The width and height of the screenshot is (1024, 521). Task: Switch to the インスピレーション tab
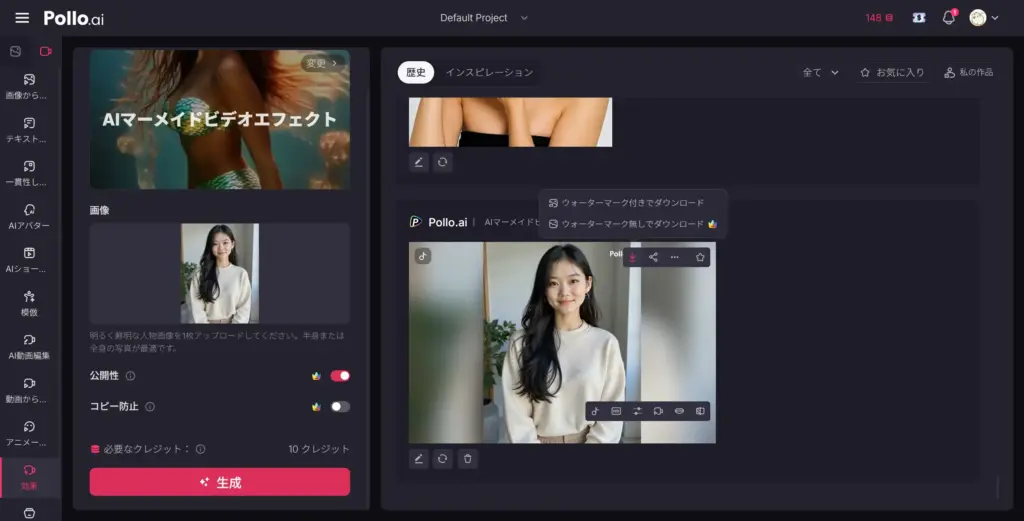(x=489, y=73)
